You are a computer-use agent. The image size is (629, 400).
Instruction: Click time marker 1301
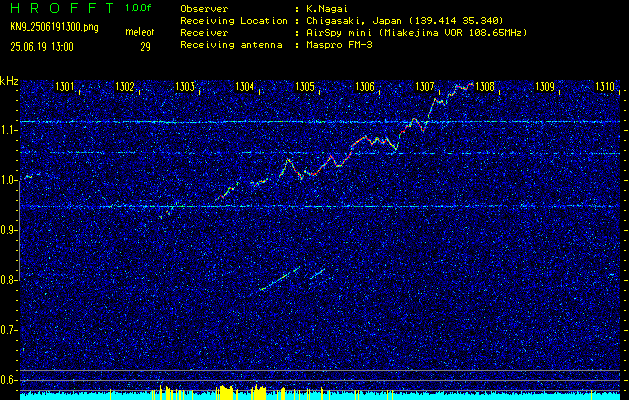click(x=65, y=86)
